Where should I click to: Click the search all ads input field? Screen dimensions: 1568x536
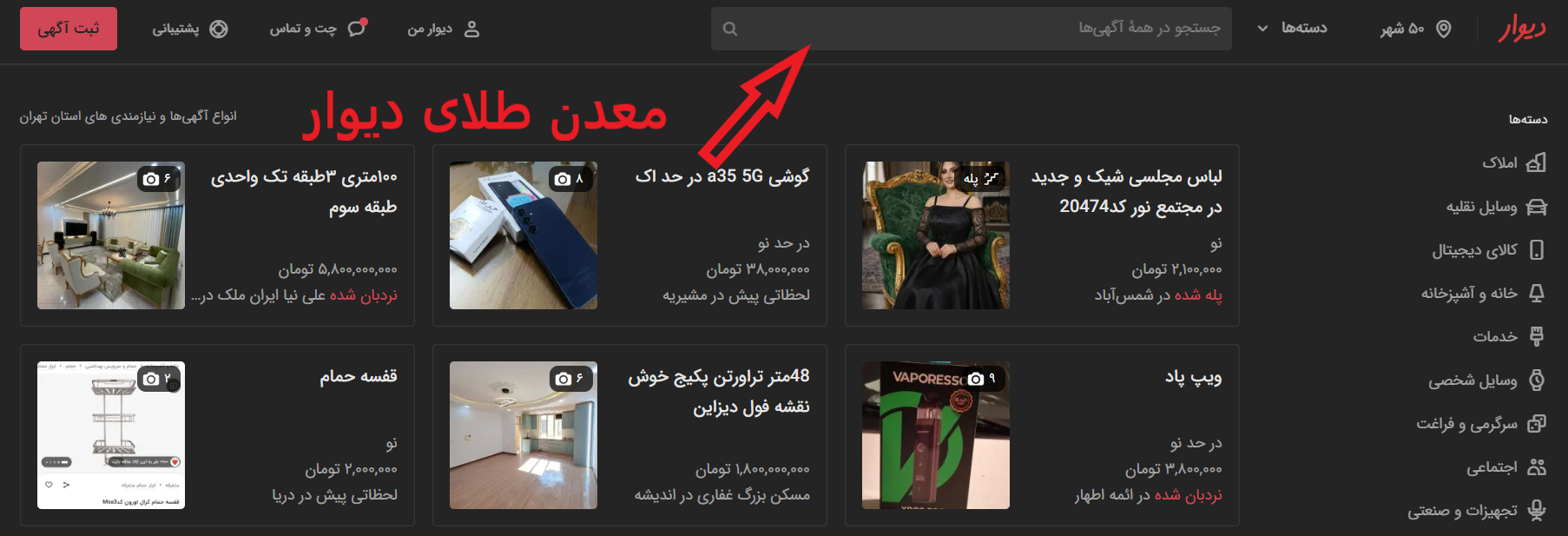pos(981,29)
